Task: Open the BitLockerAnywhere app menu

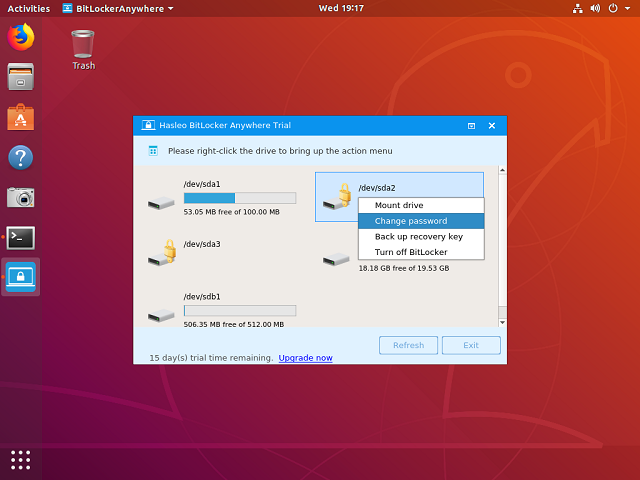Action: tap(118, 9)
